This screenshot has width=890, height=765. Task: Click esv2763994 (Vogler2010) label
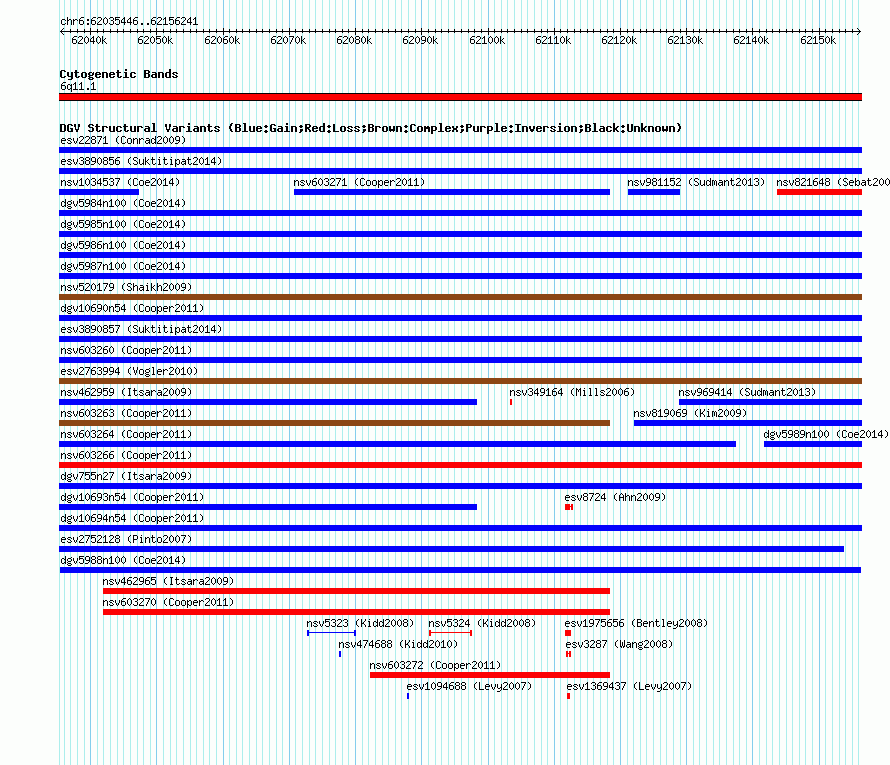point(129,371)
